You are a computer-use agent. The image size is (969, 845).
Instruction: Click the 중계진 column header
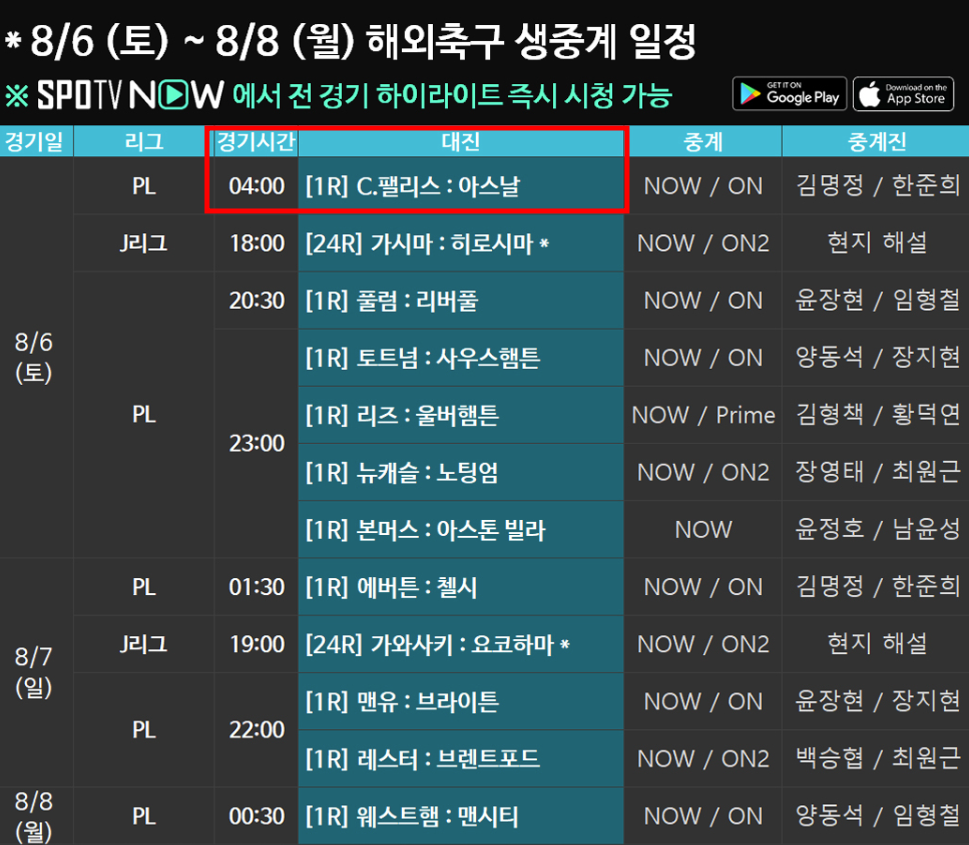(876, 142)
